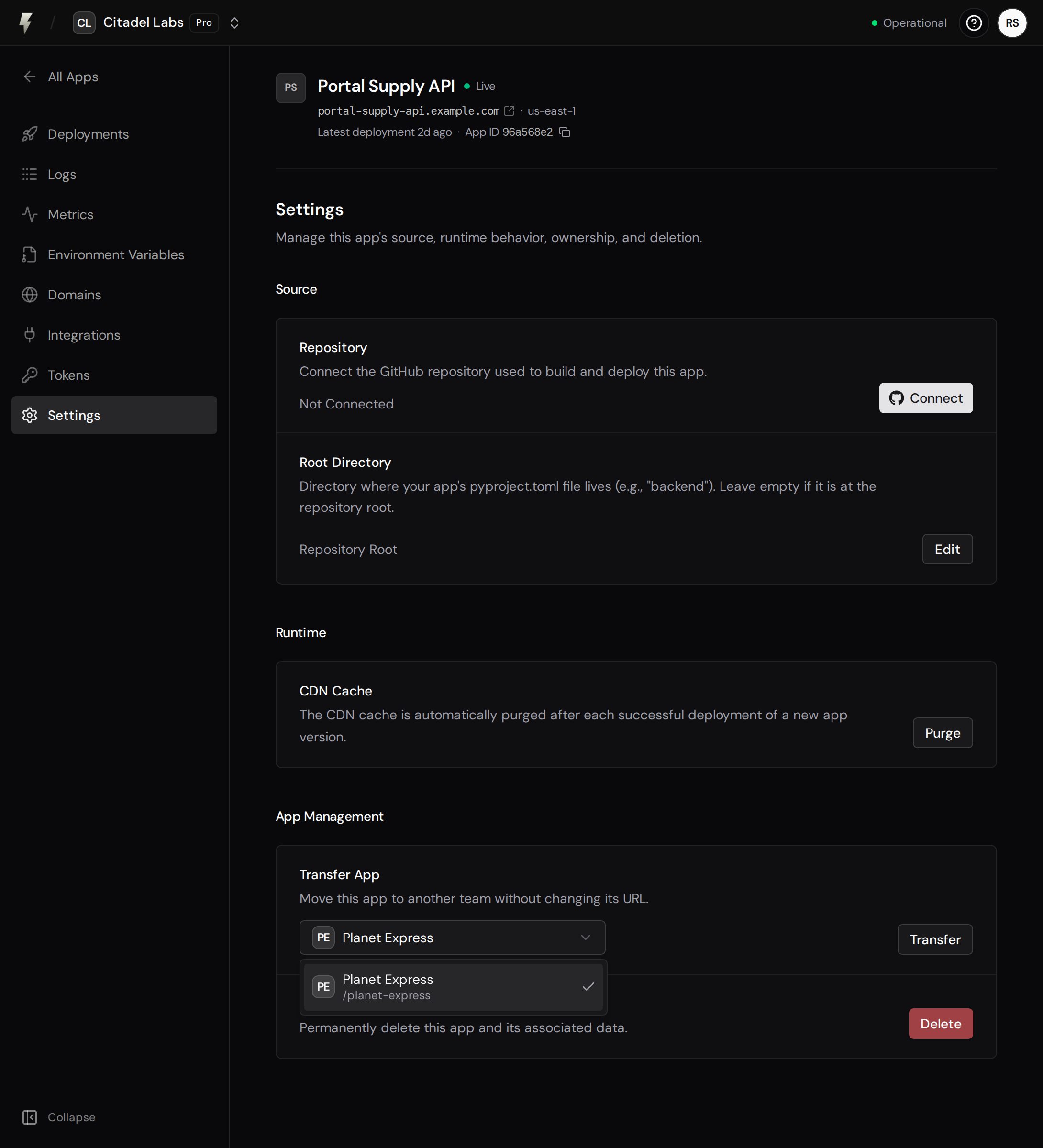Click the key icon for Tokens

30,375
